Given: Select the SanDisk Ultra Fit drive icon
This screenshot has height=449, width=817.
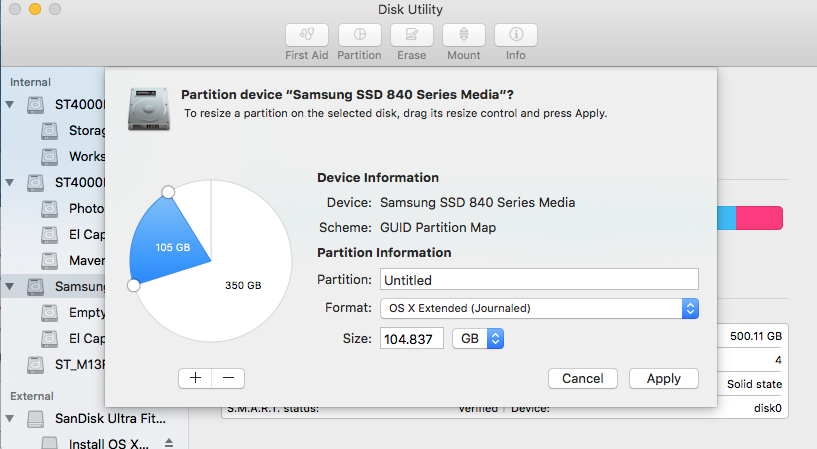Looking at the screenshot, I should (37, 418).
